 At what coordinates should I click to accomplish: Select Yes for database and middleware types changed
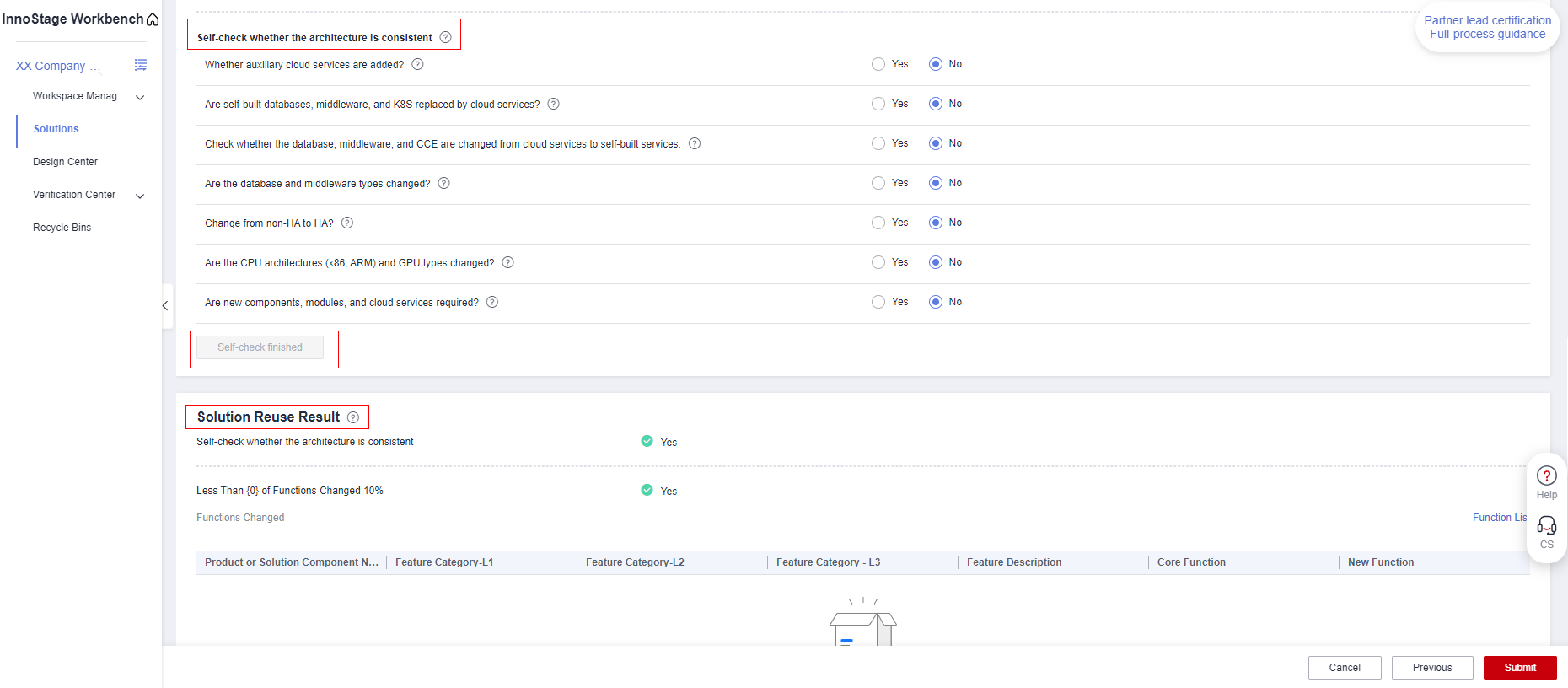coord(878,183)
